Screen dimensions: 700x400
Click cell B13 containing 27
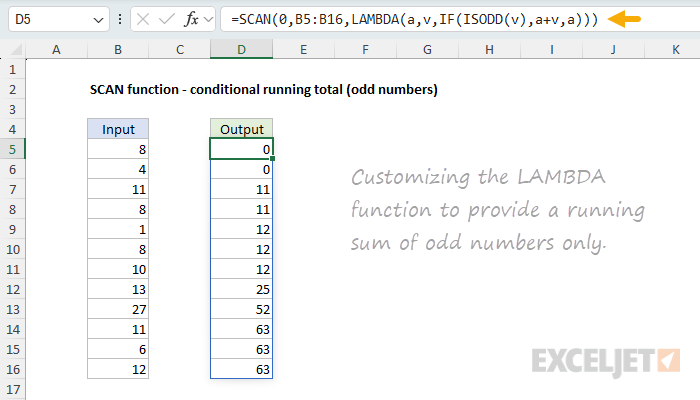(x=117, y=309)
